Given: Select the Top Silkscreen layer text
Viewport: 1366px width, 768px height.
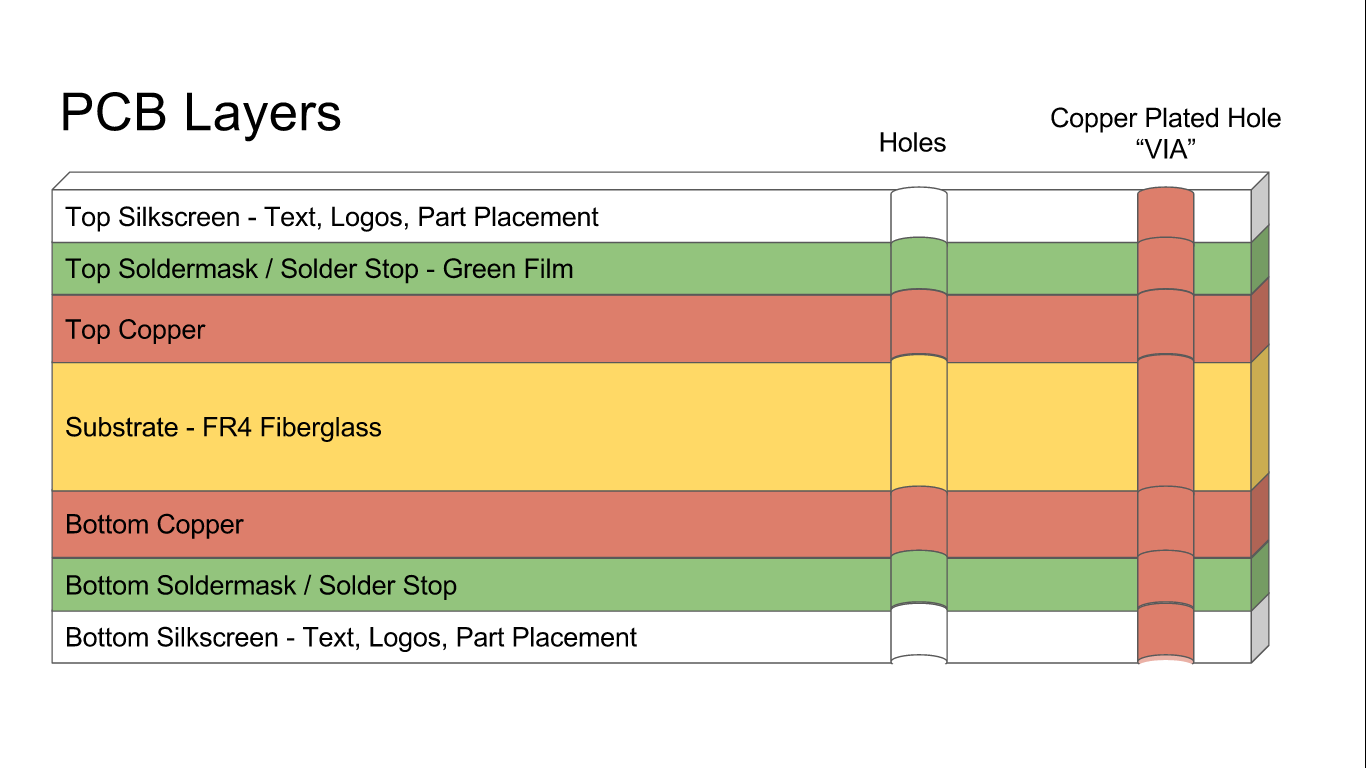Looking at the screenshot, I should (332, 217).
